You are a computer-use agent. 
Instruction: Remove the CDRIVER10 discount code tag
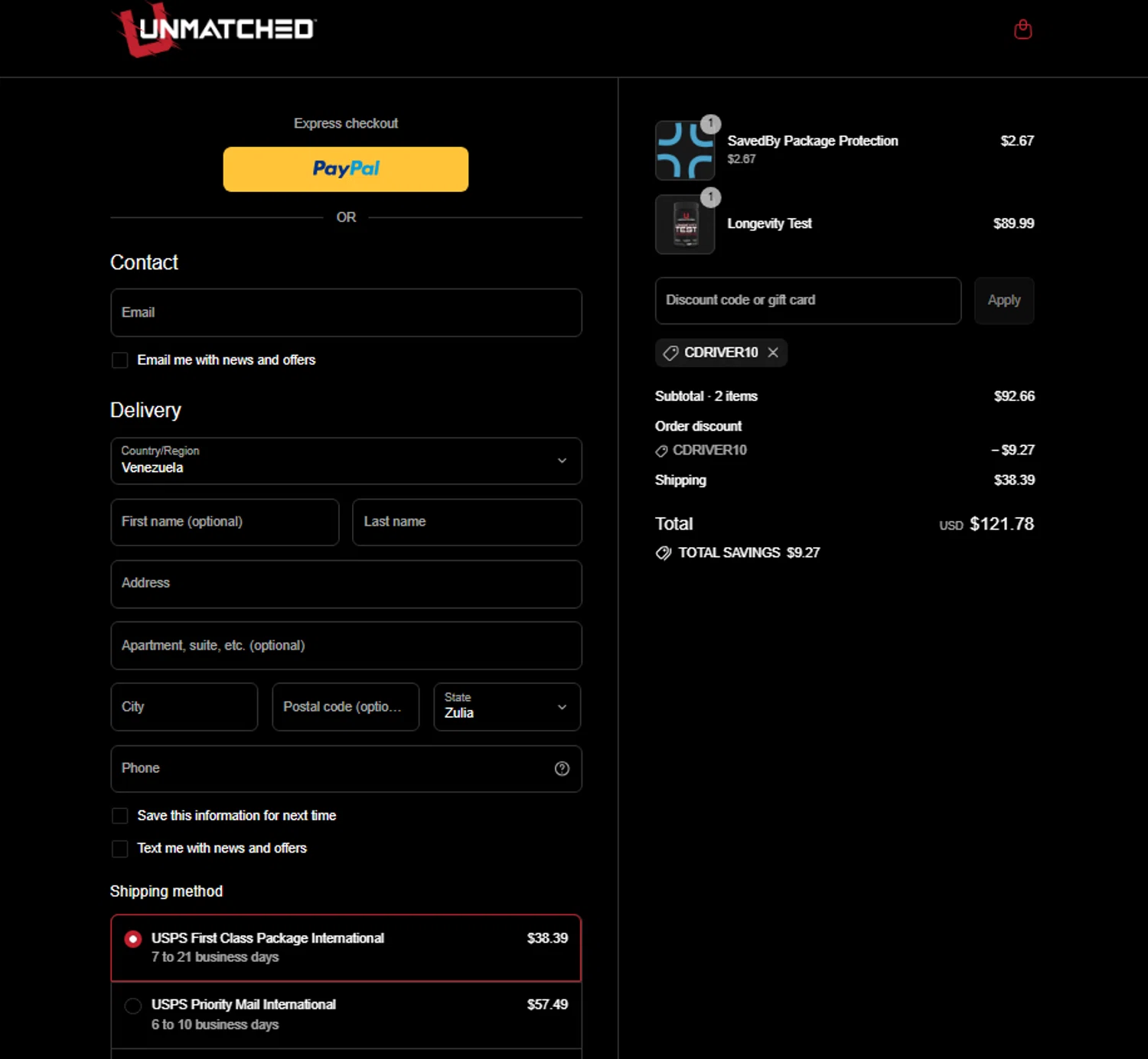tap(773, 352)
